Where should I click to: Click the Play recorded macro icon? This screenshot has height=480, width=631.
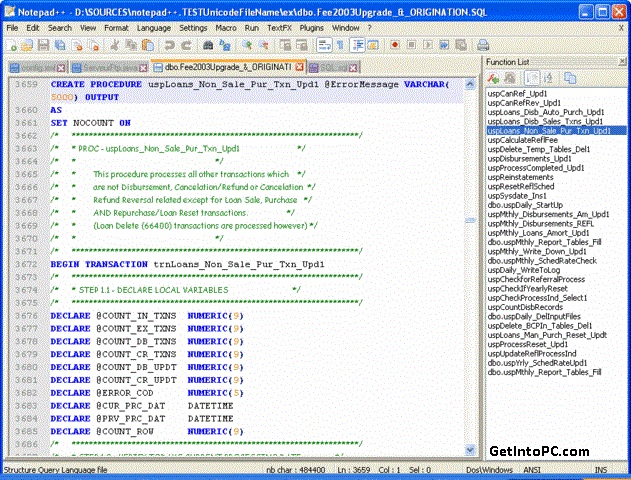pos(428,45)
